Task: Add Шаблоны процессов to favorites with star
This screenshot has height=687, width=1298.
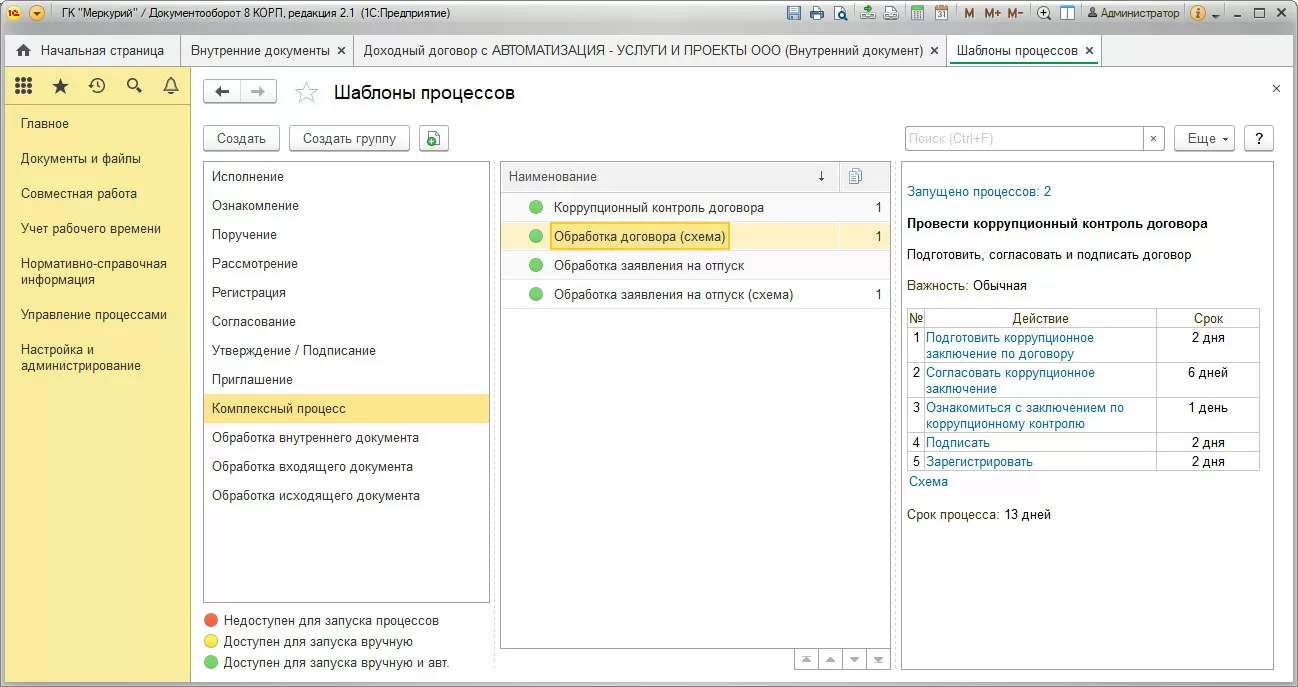Action: pyautogui.click(x=306, y=93)
